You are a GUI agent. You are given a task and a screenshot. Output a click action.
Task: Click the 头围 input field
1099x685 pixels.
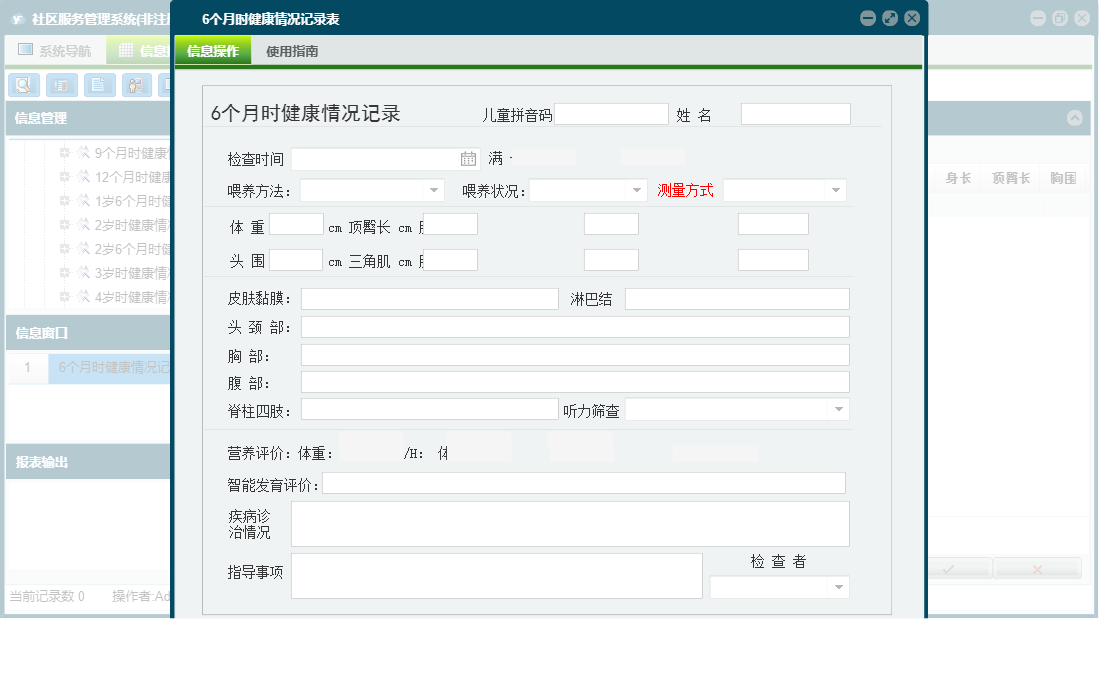296,260
